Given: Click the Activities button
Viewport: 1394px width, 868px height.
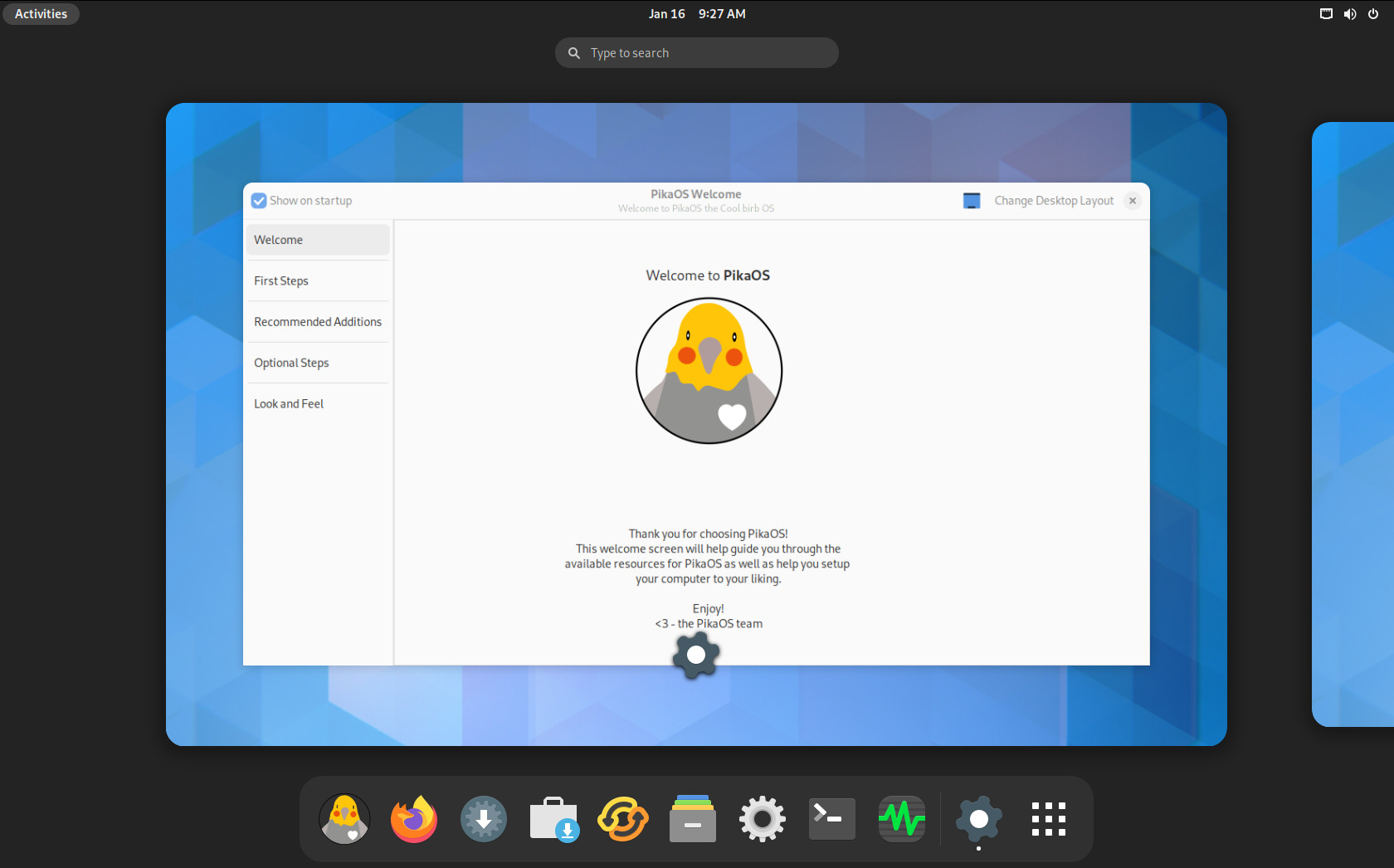Looking at the screenshot, I should [41, 14].
